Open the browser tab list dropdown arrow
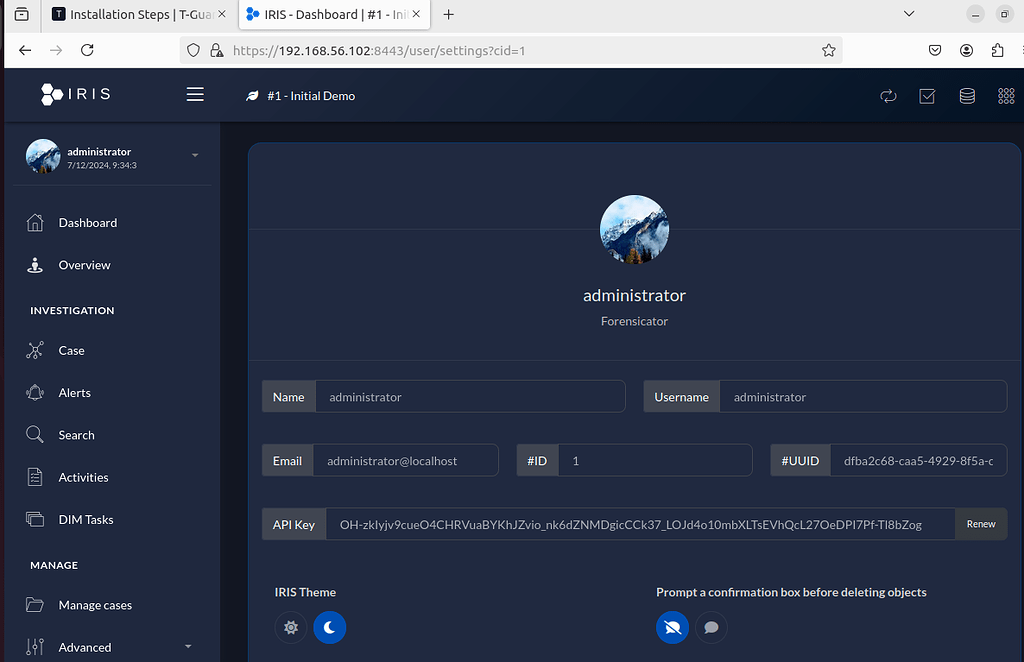 pyautogui.click(x=908, y=14)
